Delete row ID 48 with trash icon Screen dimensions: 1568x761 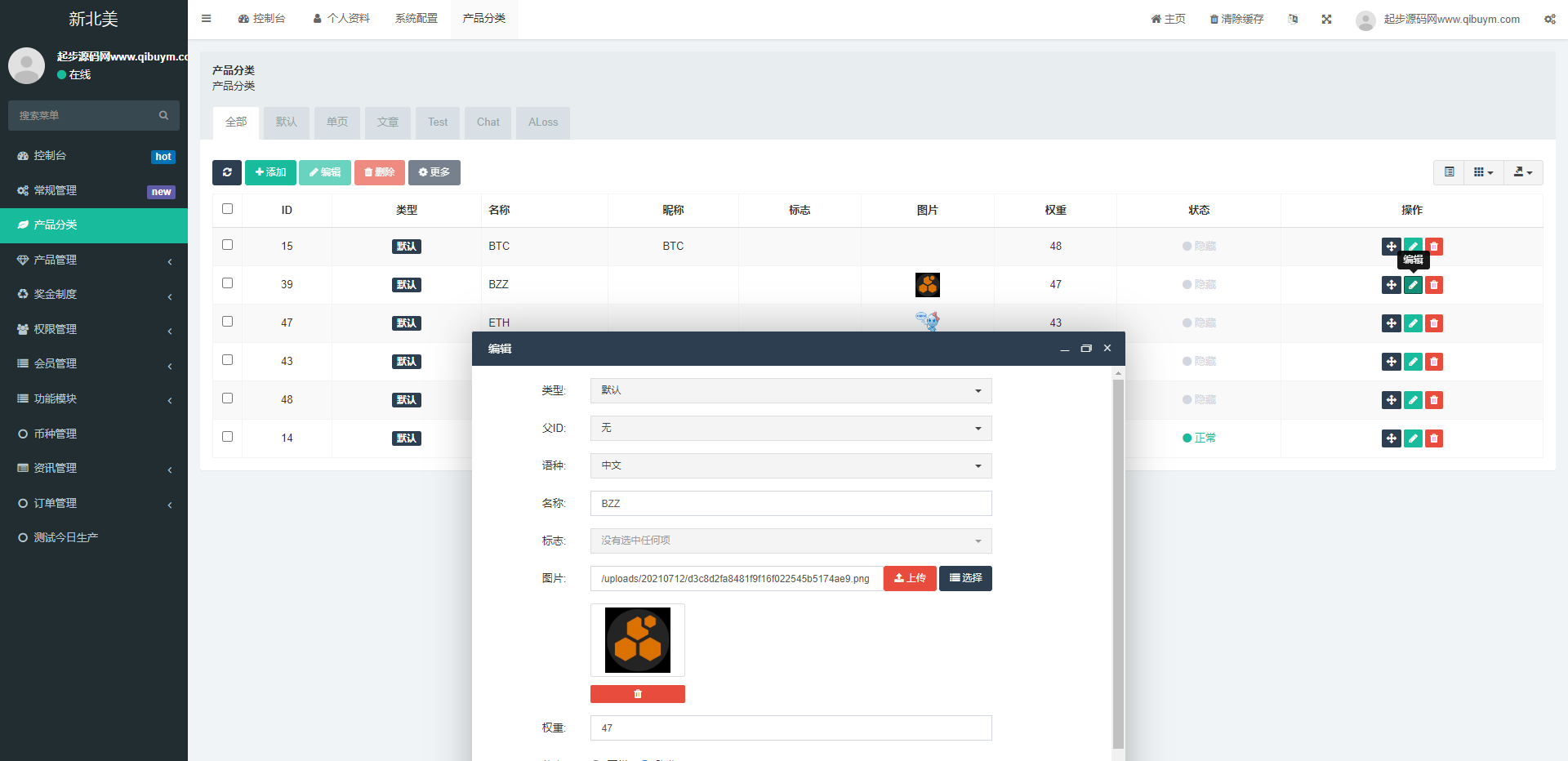pos(1434,400)
